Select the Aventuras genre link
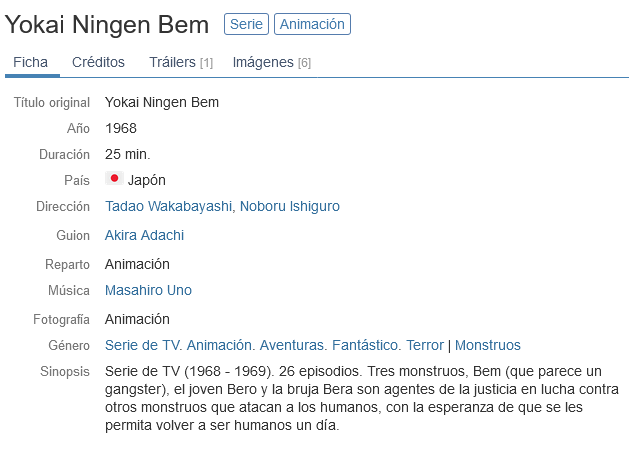This screenshot has height=459, width=629. (x=293, y=345)
